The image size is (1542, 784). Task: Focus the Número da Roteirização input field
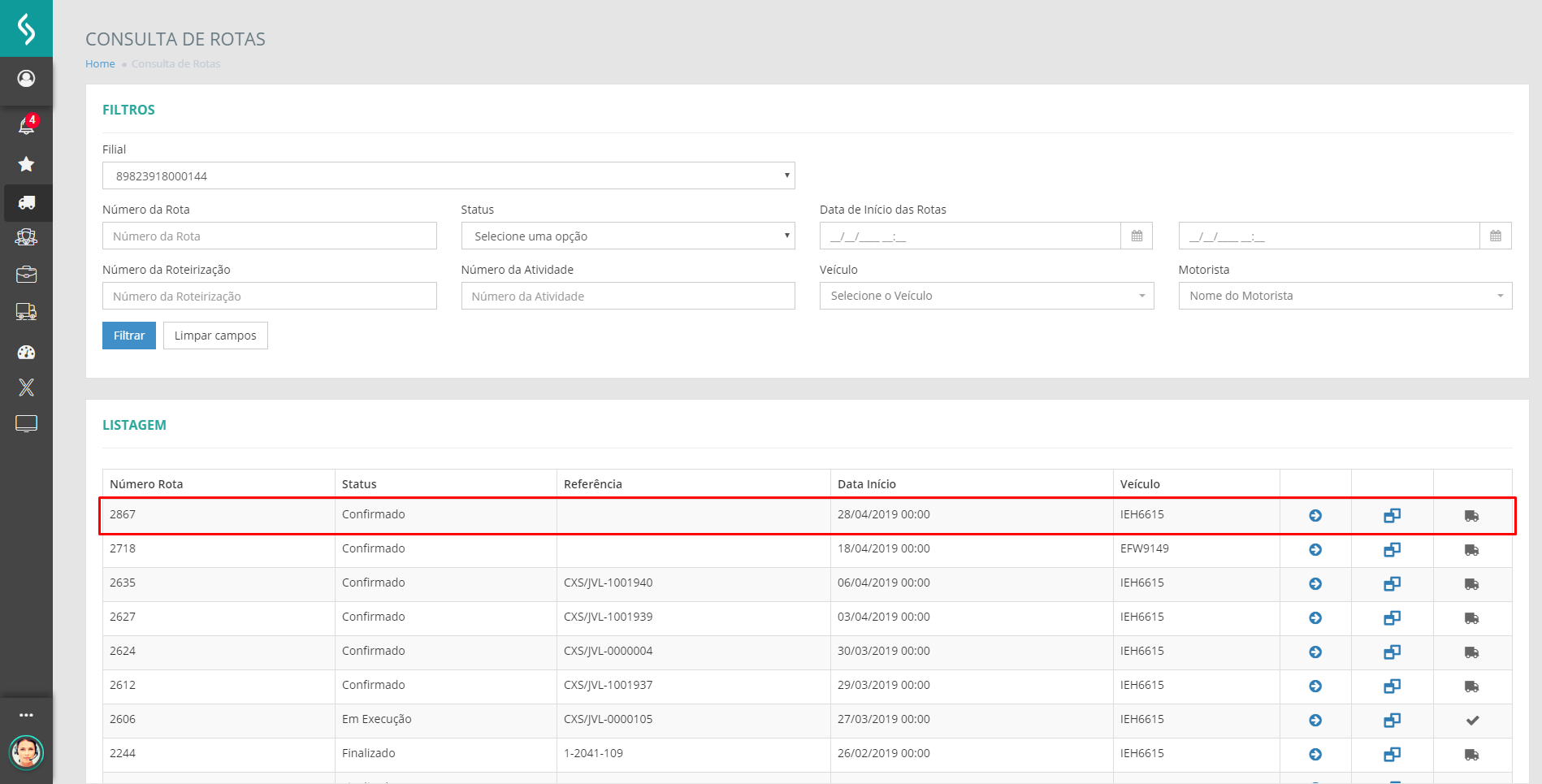[270, 296]
